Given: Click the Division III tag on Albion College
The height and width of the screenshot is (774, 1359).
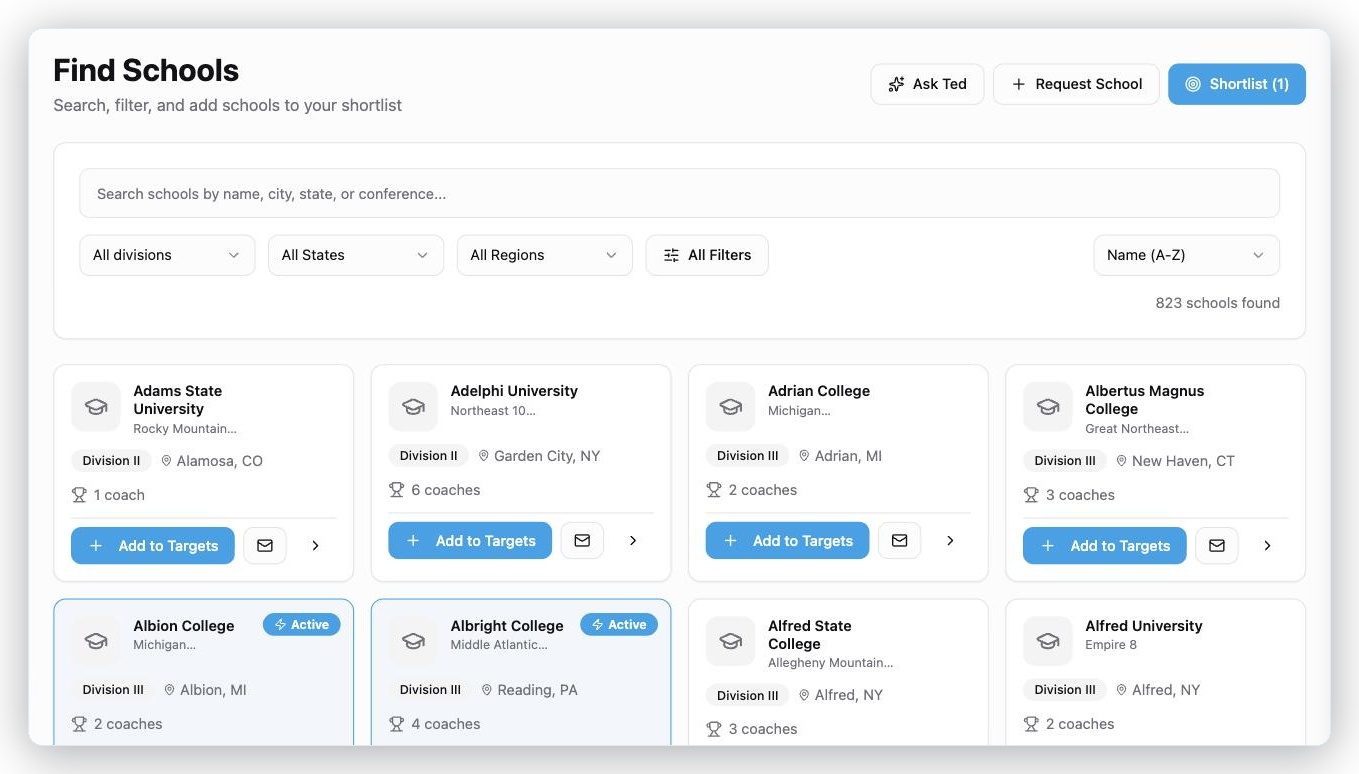Looking at the screenshot, I should click(x=113, y=690).
